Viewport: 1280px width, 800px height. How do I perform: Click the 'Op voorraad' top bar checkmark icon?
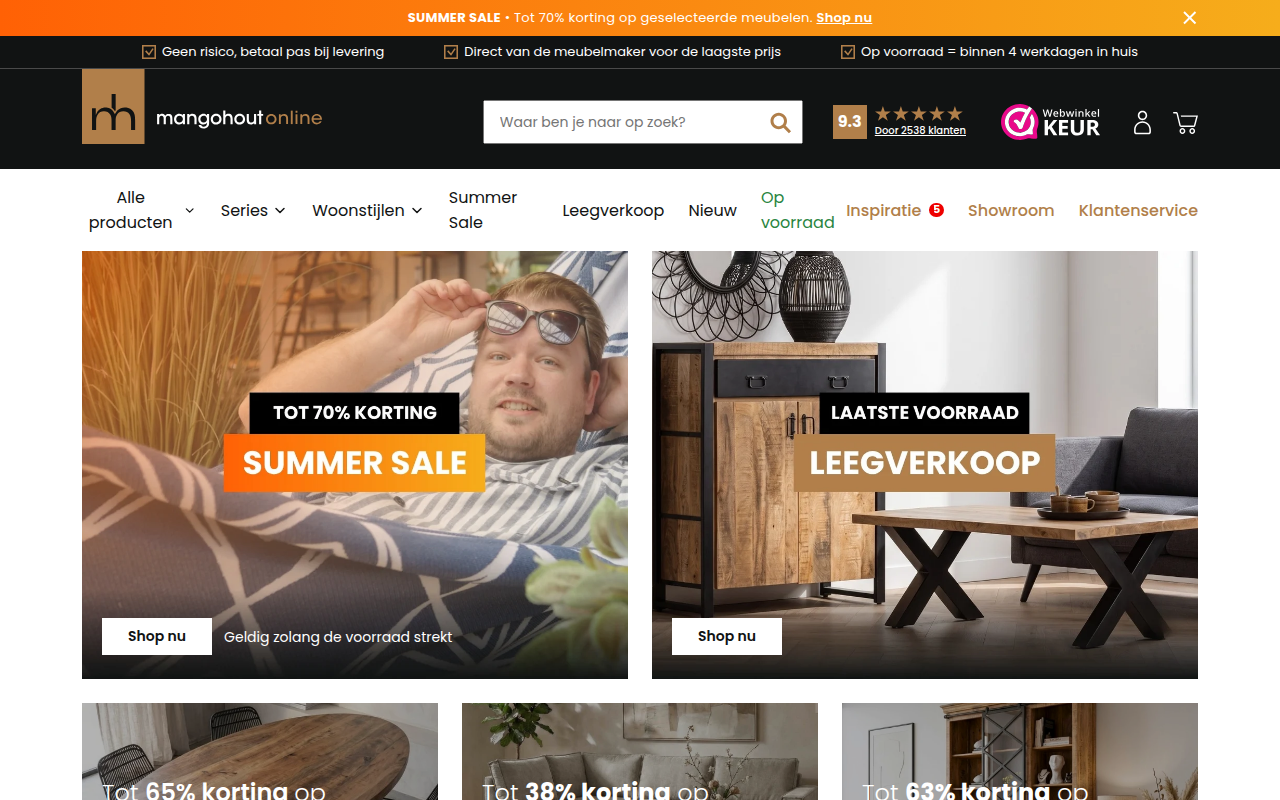coord(848,52)
